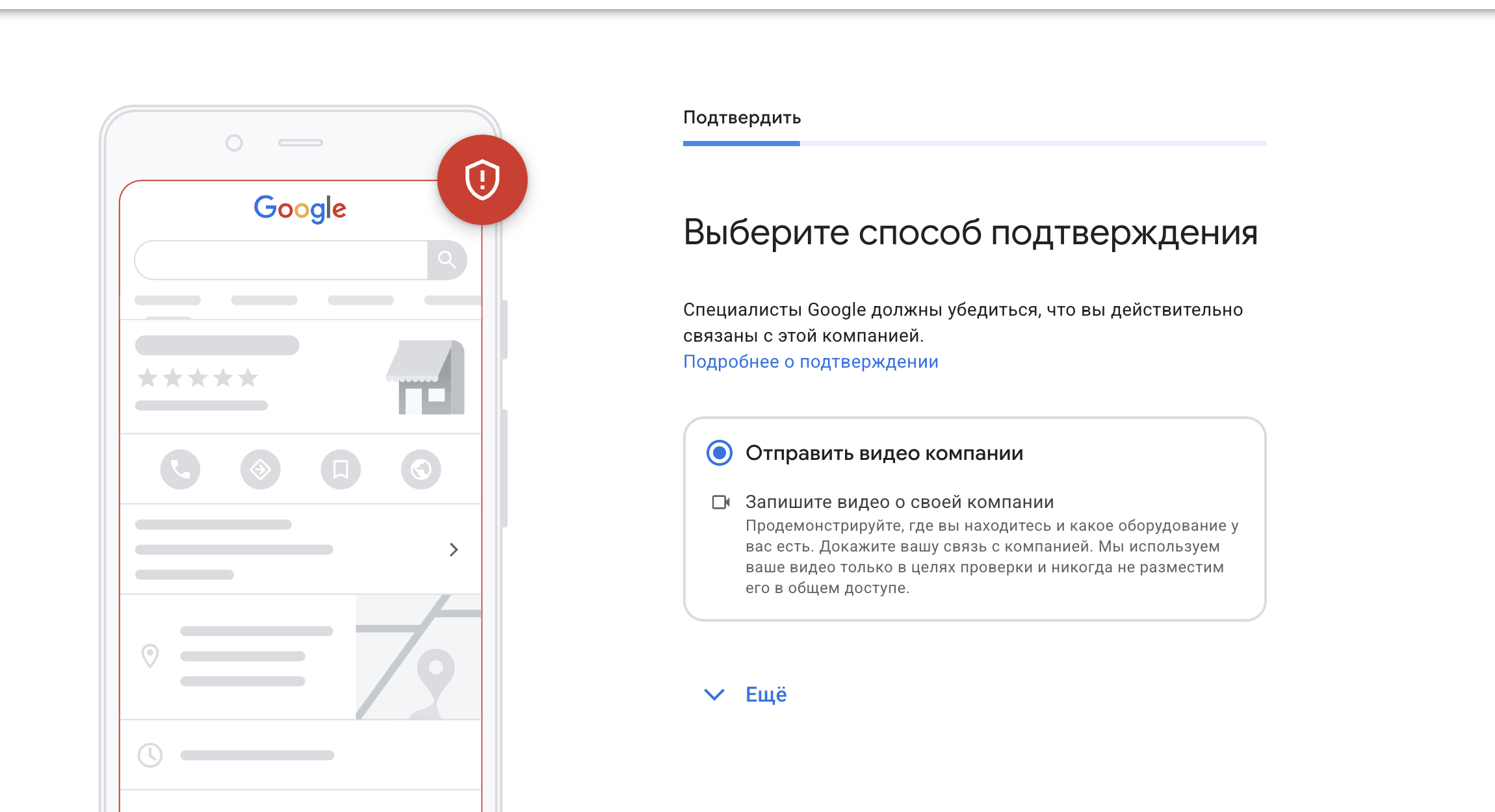The image size is (1495, 812).
Task: Click the 'Подтвердить' step tab
Action: 742,118
